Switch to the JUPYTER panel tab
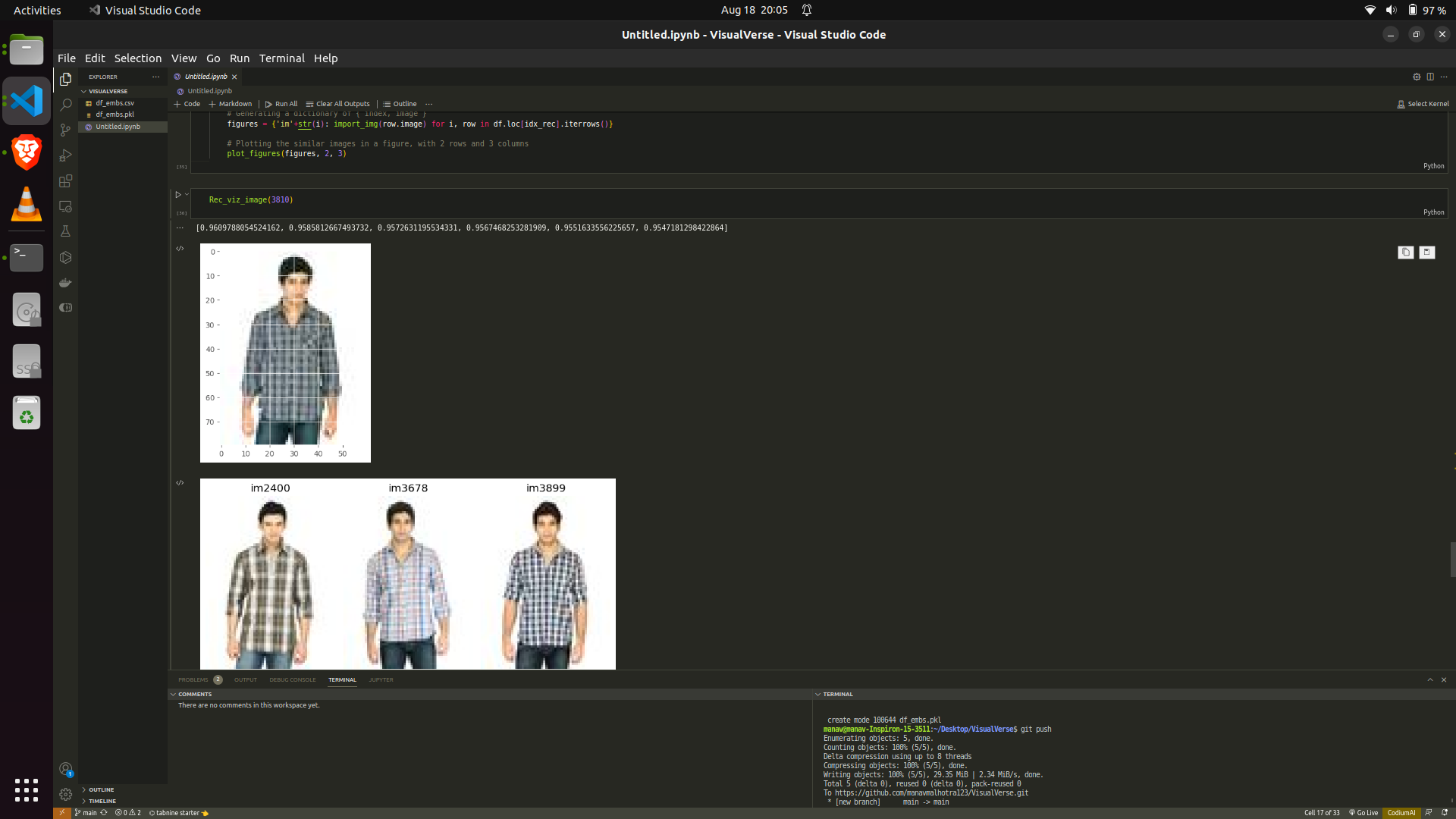Image resolution: width=1456 pixels, height=819 pixels. tap(381, 679)
